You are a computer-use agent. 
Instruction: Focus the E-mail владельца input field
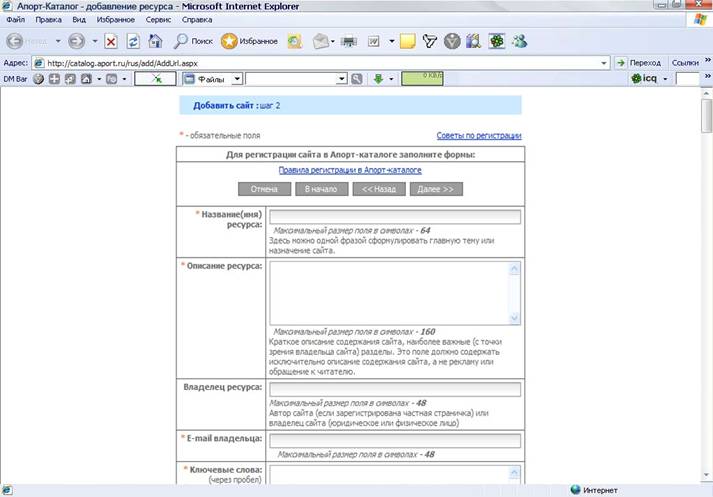pos(395,441)
